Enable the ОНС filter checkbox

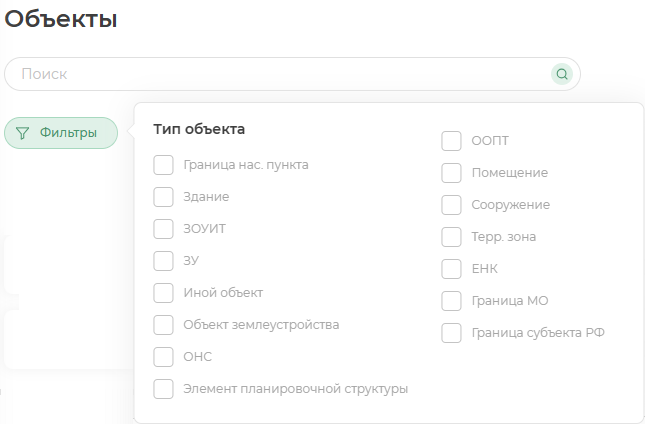pyautogui.click(x=163, y=357)
